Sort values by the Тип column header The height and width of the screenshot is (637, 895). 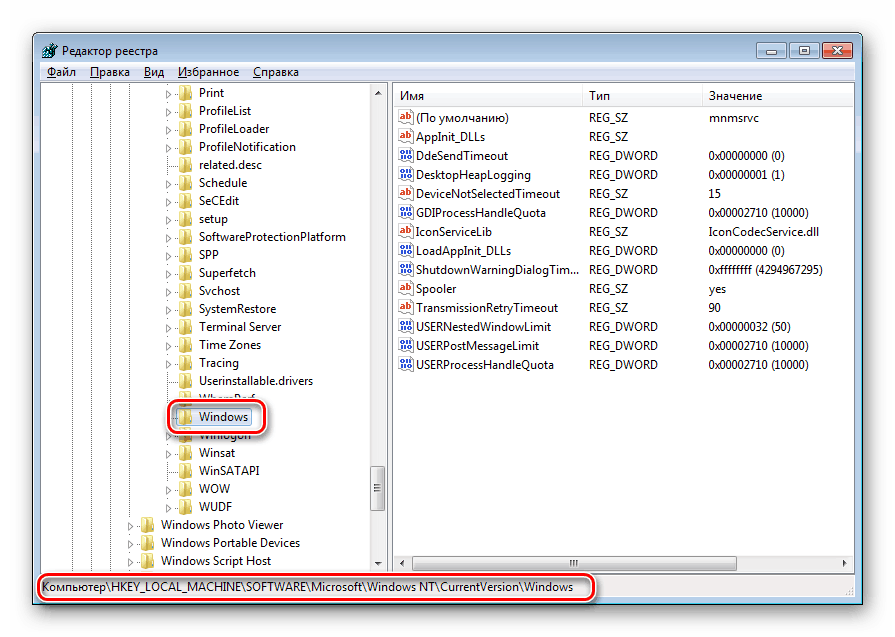click(642, 96)
